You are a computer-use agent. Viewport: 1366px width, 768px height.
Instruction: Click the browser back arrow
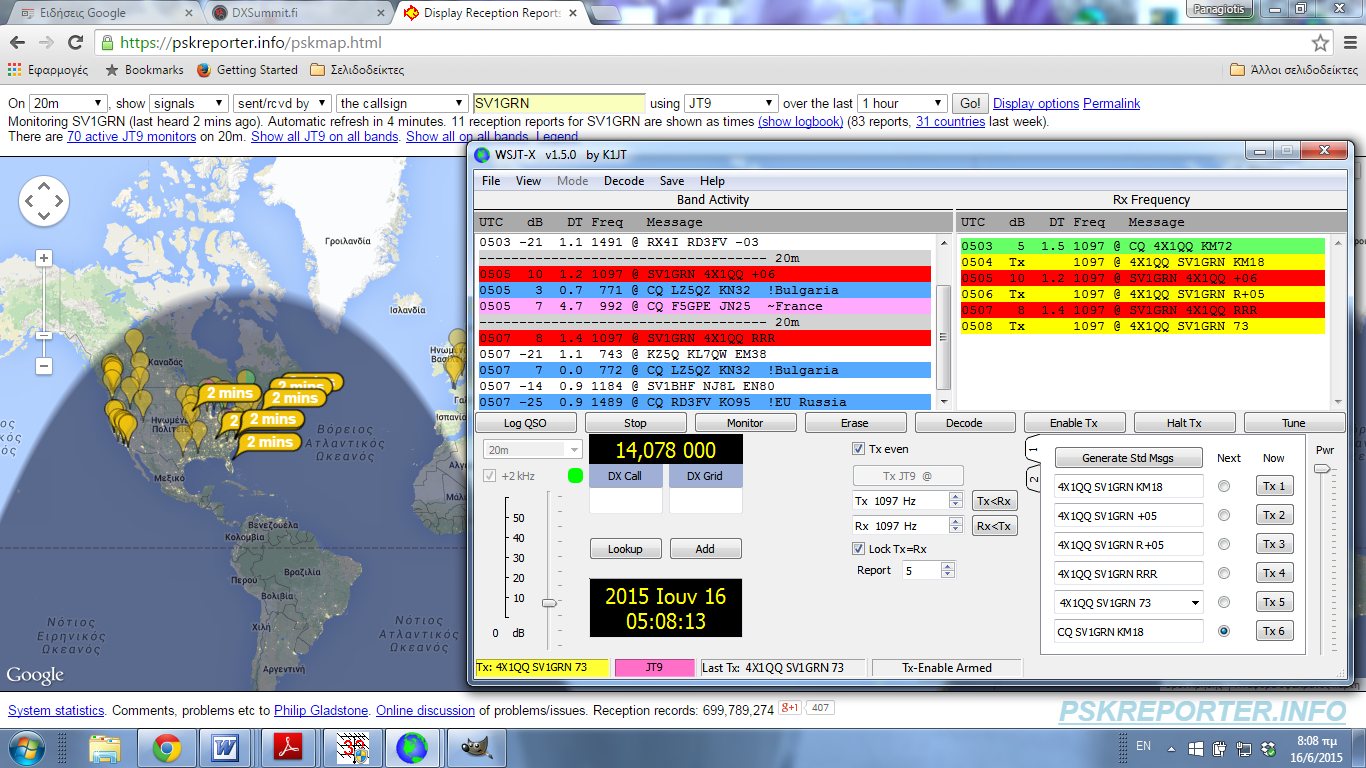pos(19,43)
